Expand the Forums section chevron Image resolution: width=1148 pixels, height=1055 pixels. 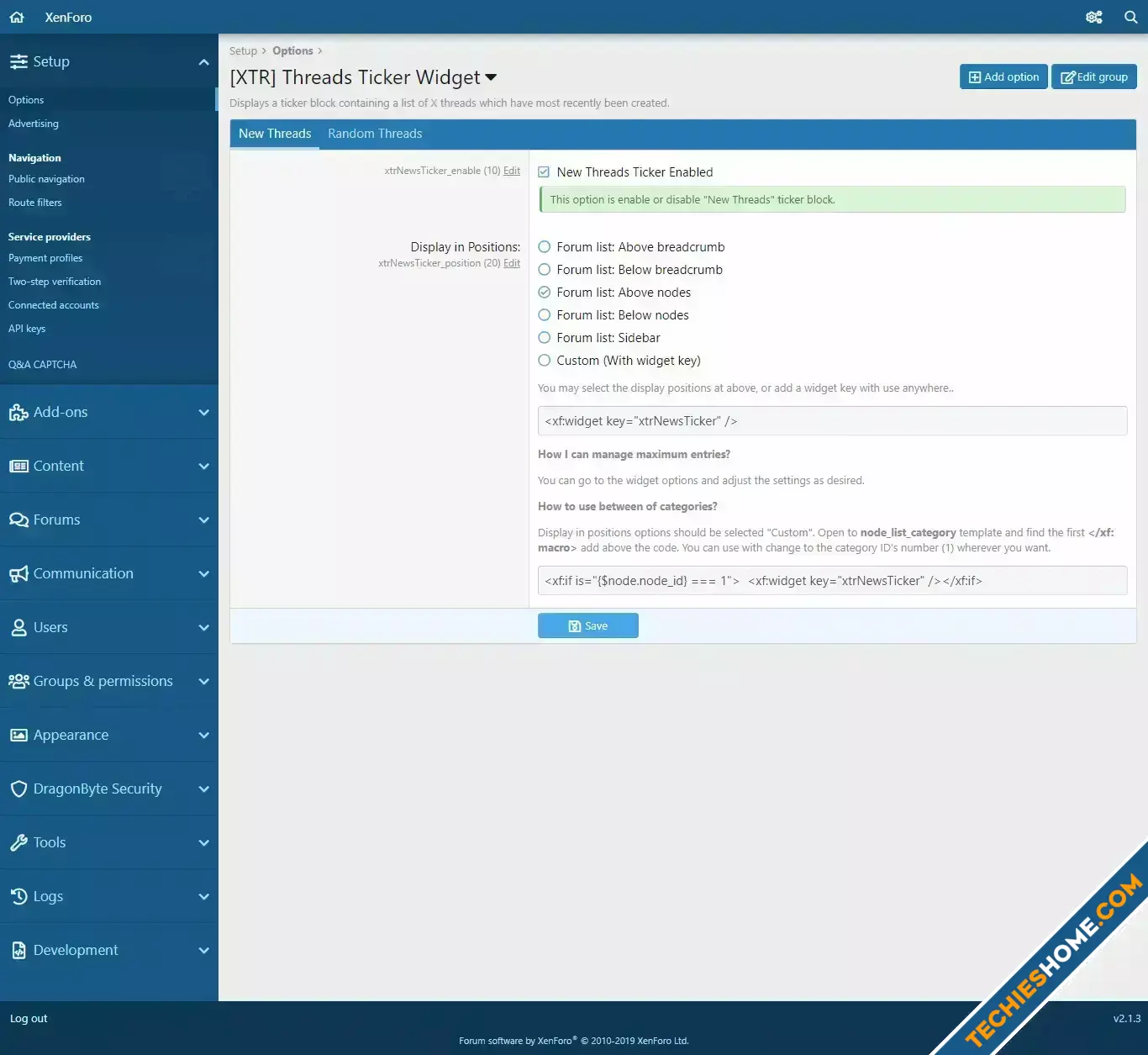[x=203, y=520]
